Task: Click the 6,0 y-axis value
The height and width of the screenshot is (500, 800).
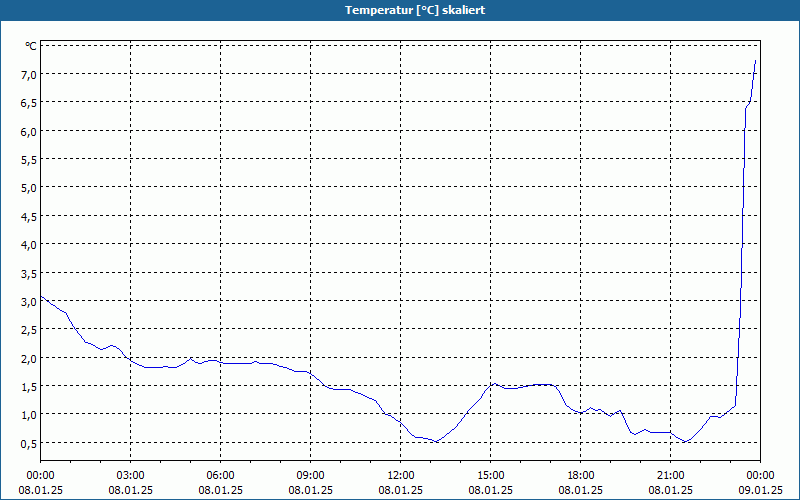Action: (29, 132)
